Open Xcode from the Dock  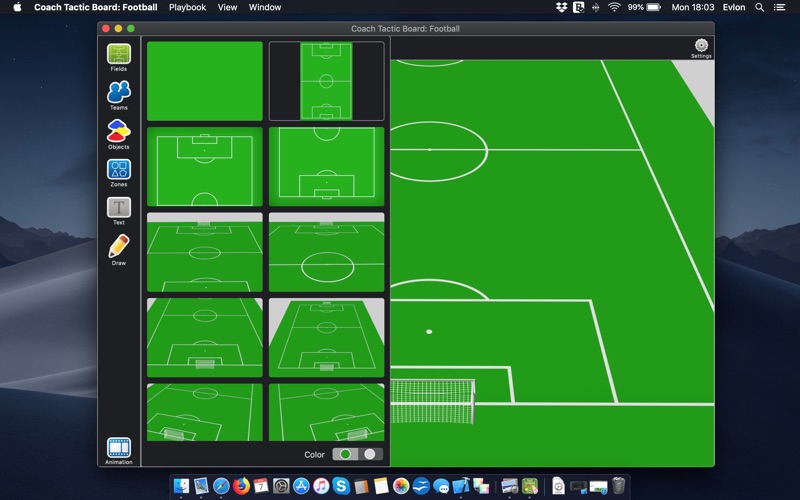click(461, 486)
